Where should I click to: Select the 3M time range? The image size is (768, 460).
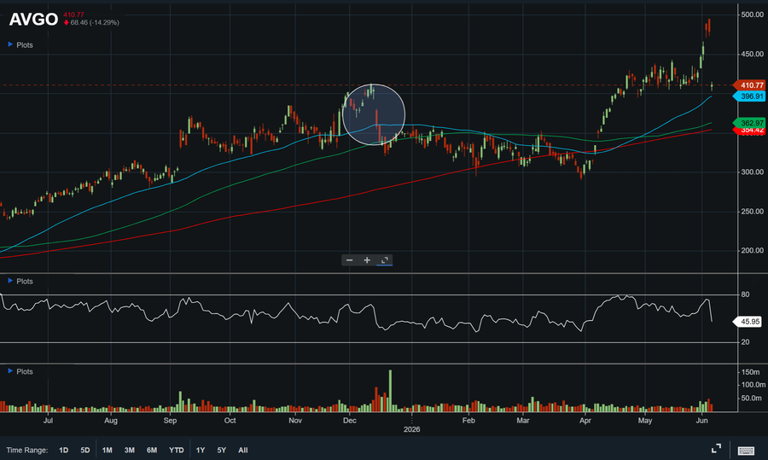129,450
